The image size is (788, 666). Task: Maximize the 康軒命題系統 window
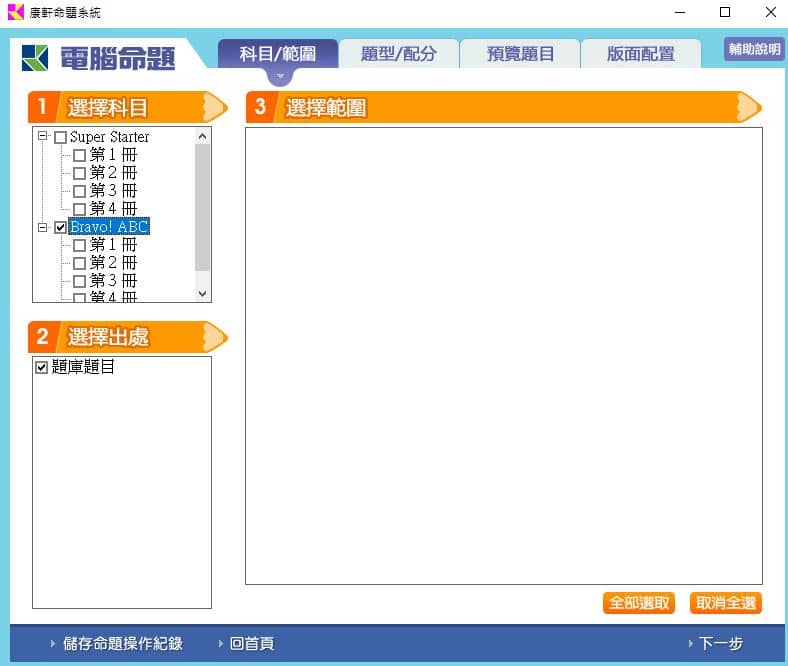[x=725, y=12]
